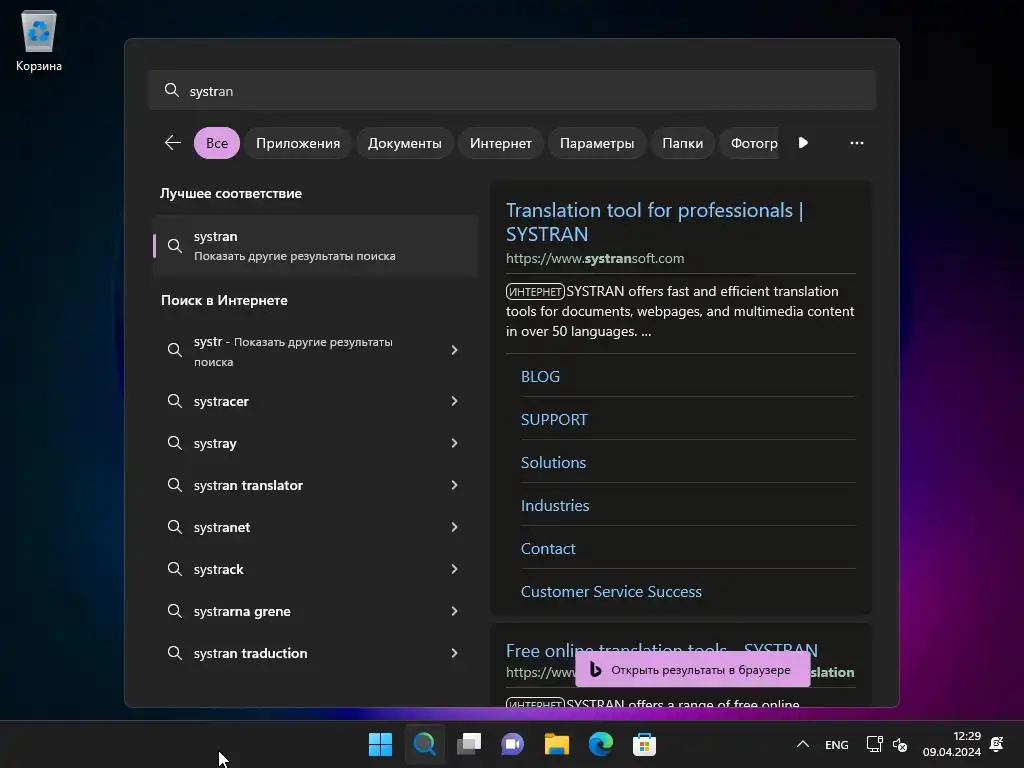Open Task View from taskbar
Image resolution: width=1024 pixels, height=768 pixels.
[x=469, y=744]
